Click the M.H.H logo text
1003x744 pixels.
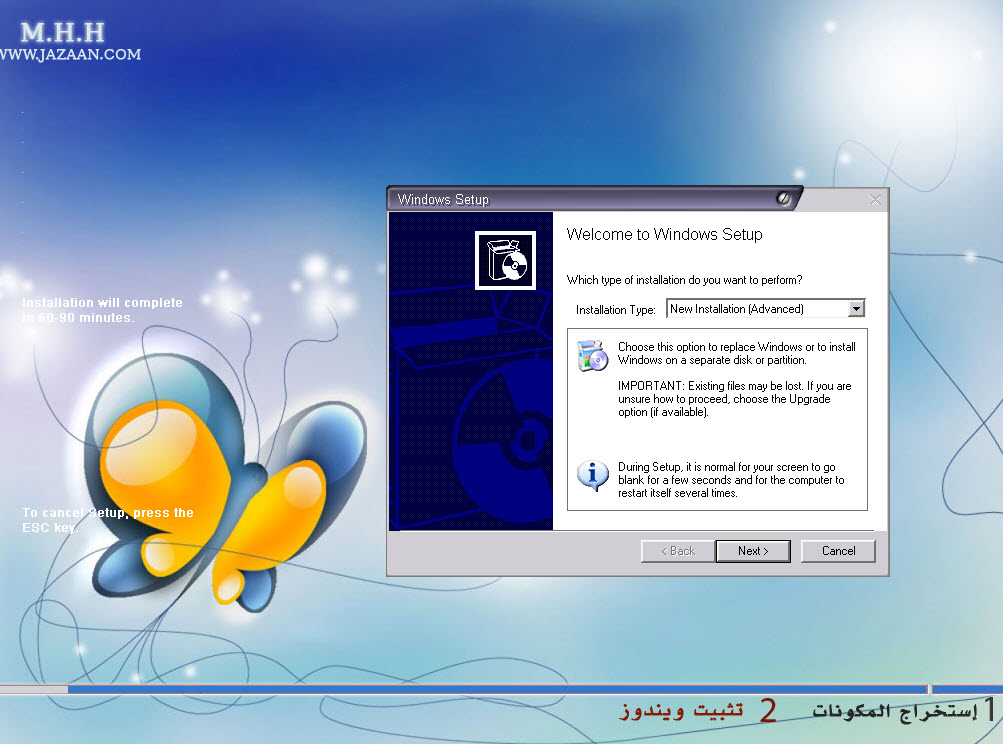(x=61, y=33)
